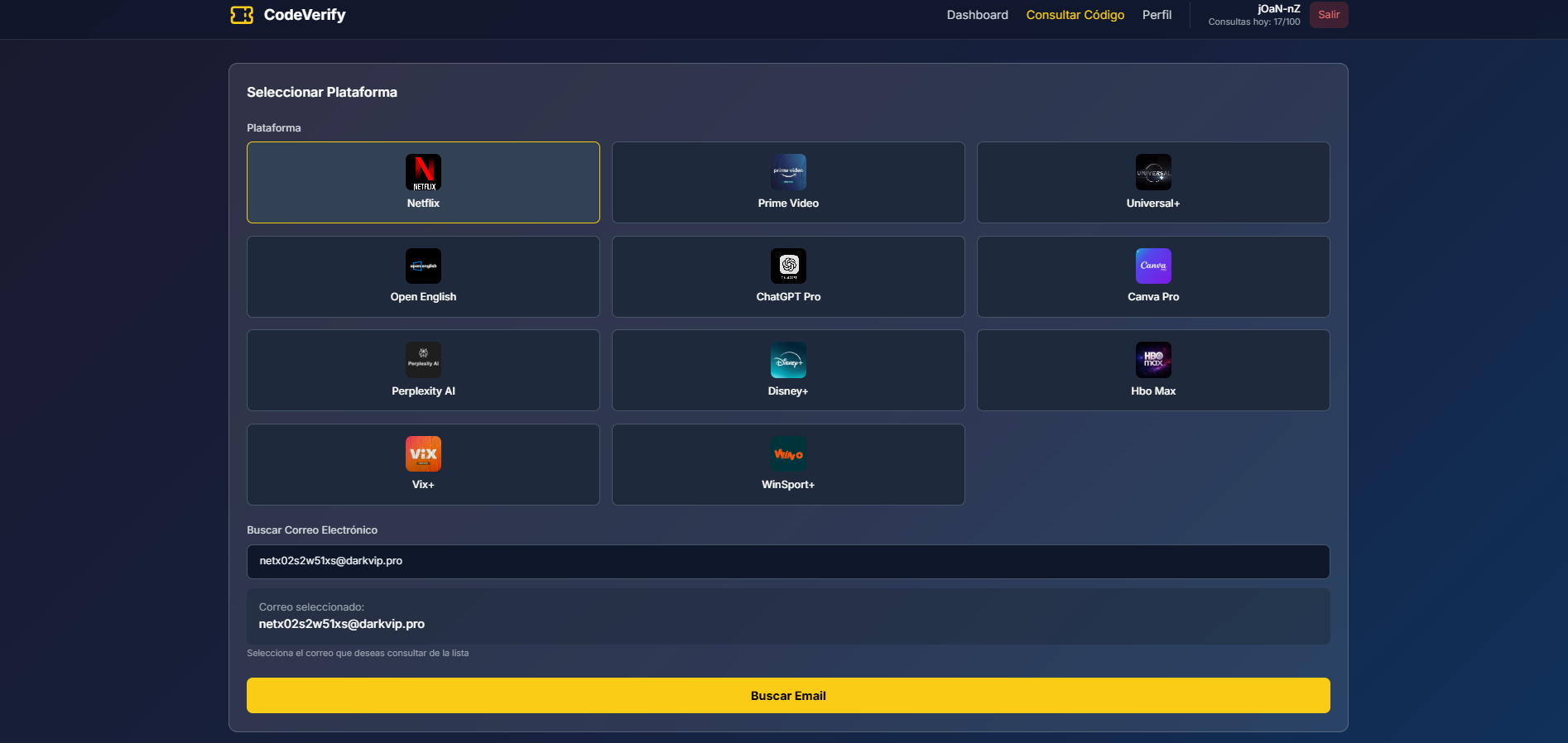The image size is (1568, 743).
Task: Click the Canva Pro logo icon
Action: click(1153, 266)
